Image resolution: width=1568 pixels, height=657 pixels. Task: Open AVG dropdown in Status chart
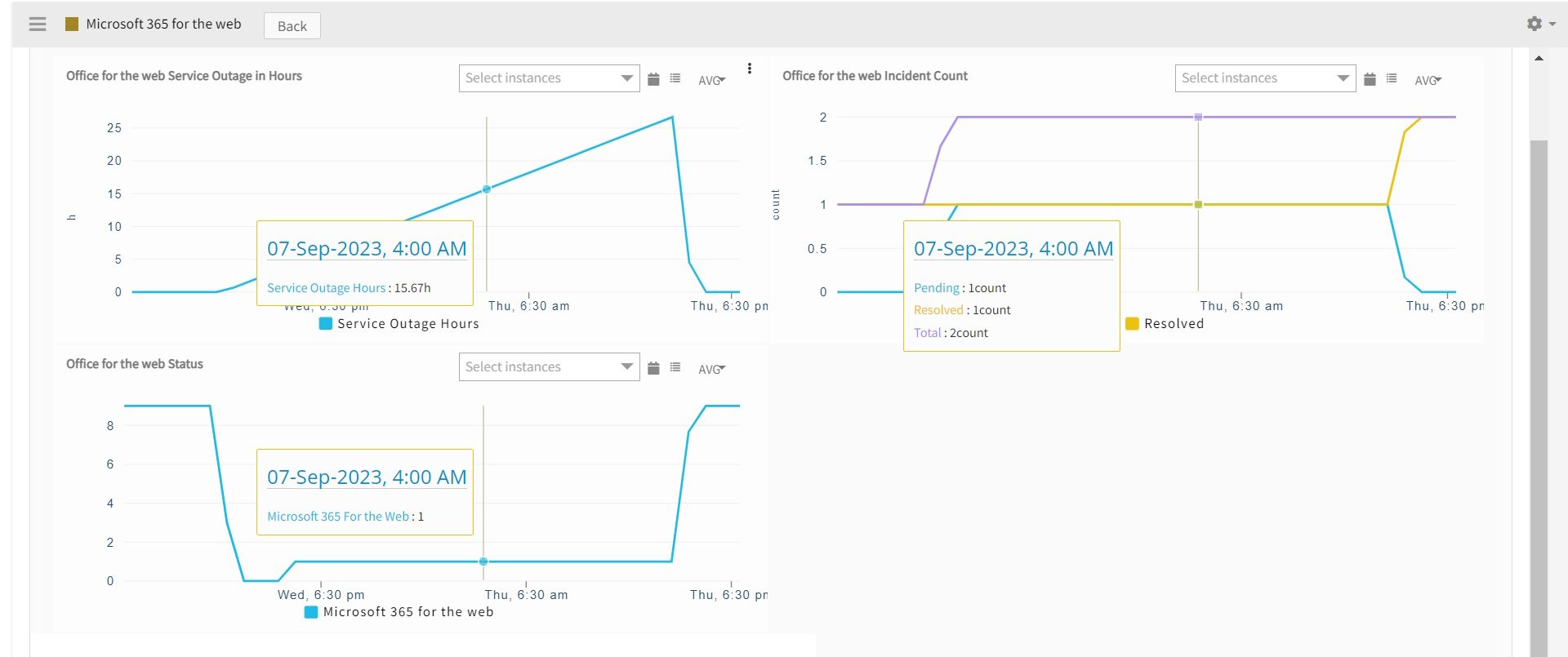[711, 369]
